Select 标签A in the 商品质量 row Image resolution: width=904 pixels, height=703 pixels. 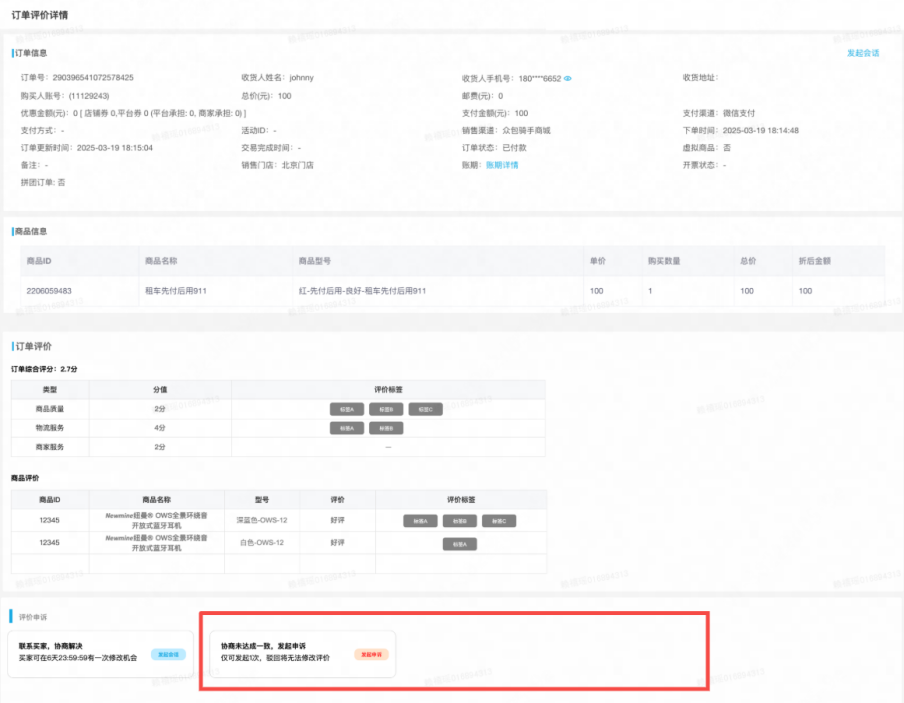(x=347, y=409)
